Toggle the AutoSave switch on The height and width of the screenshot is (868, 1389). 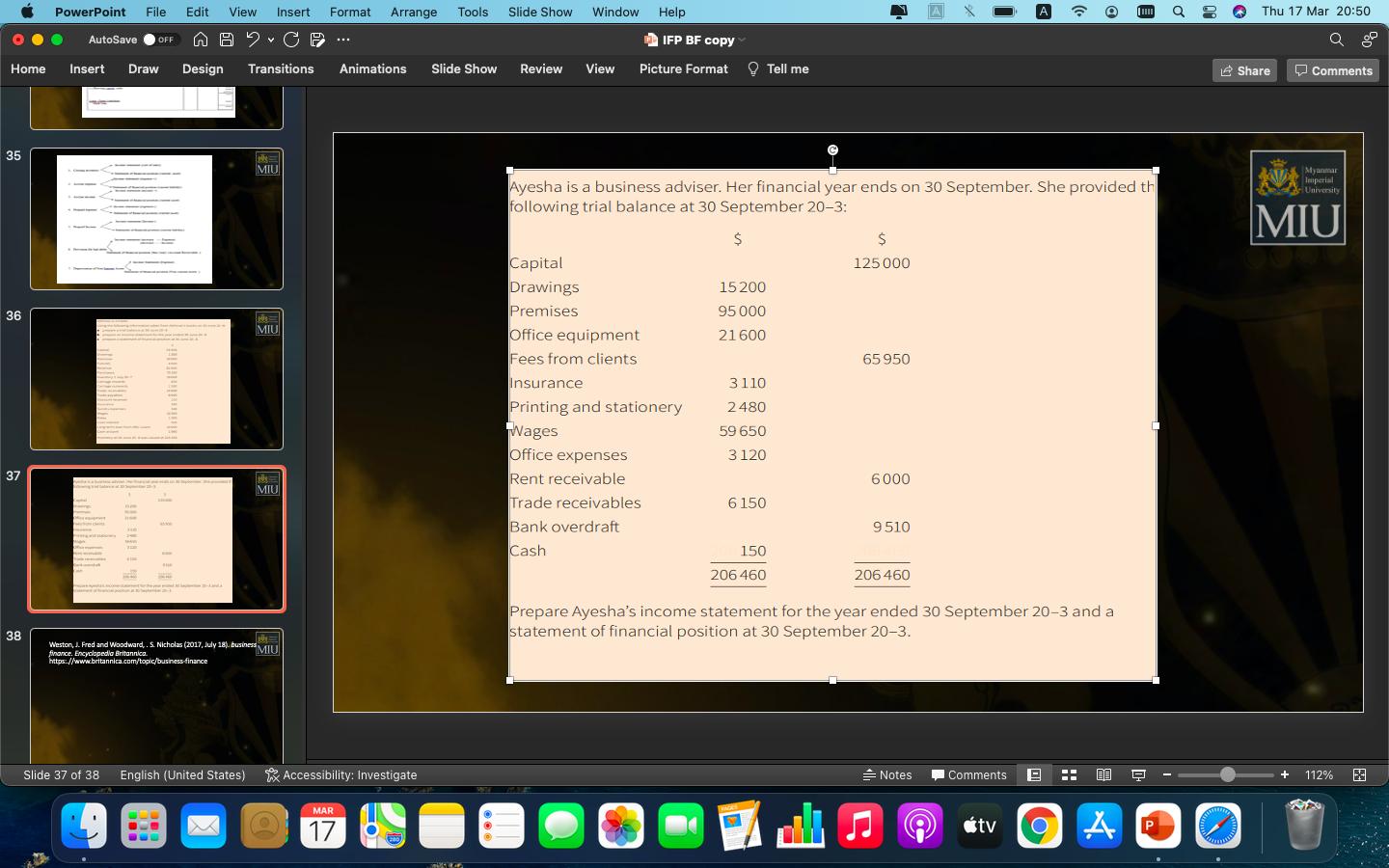[149, 40]
